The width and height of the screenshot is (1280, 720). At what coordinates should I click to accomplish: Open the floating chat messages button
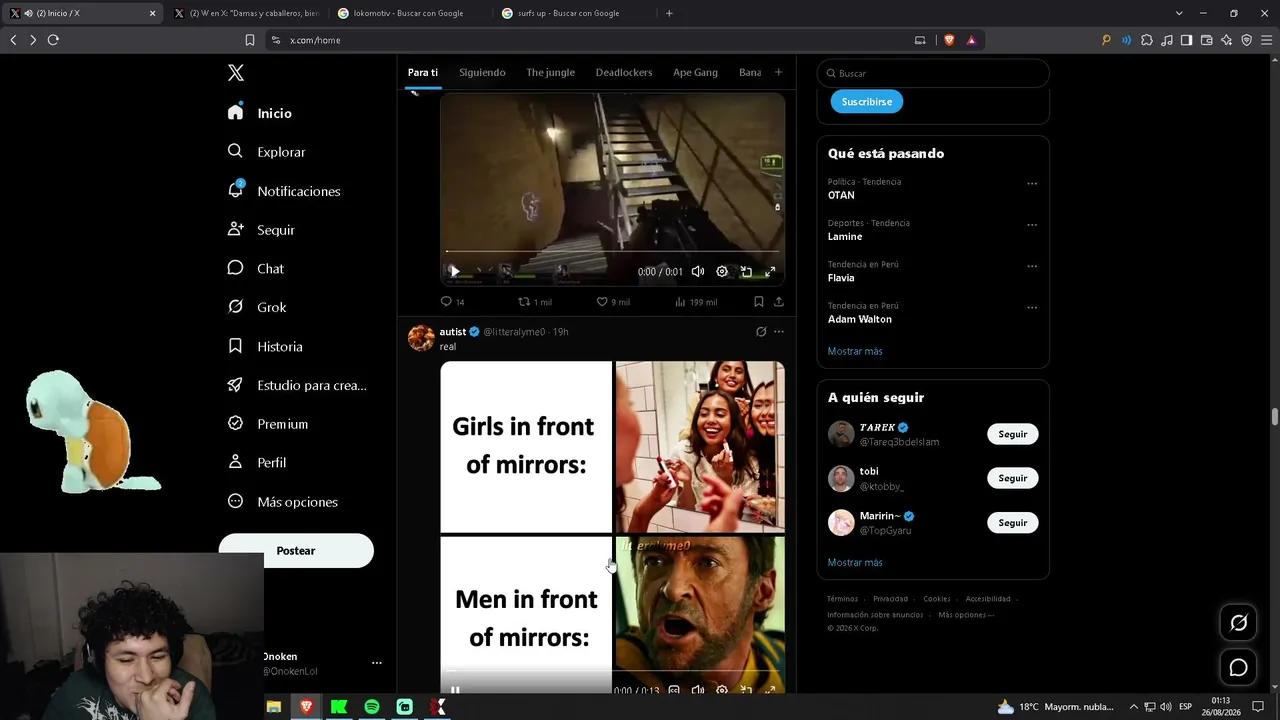1238,667
